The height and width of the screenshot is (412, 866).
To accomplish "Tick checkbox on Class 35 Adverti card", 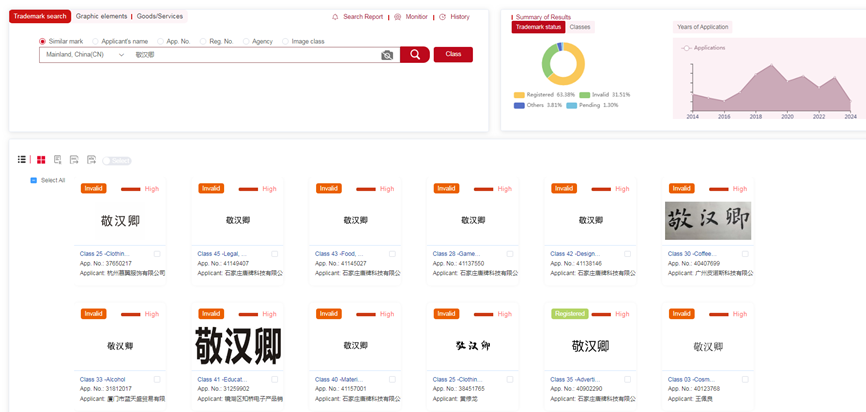I will [x=628, y=379].
